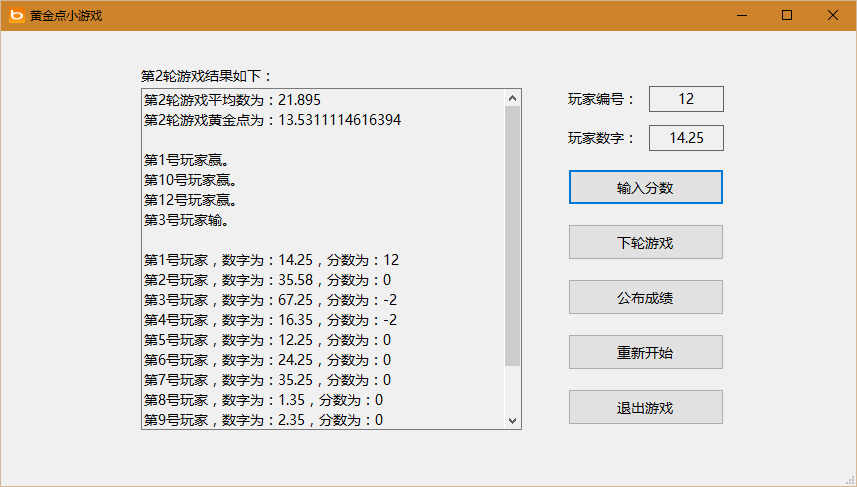Click the 玩家编号： label
This screenshot has height=487, width=857.
pos(601,99)
